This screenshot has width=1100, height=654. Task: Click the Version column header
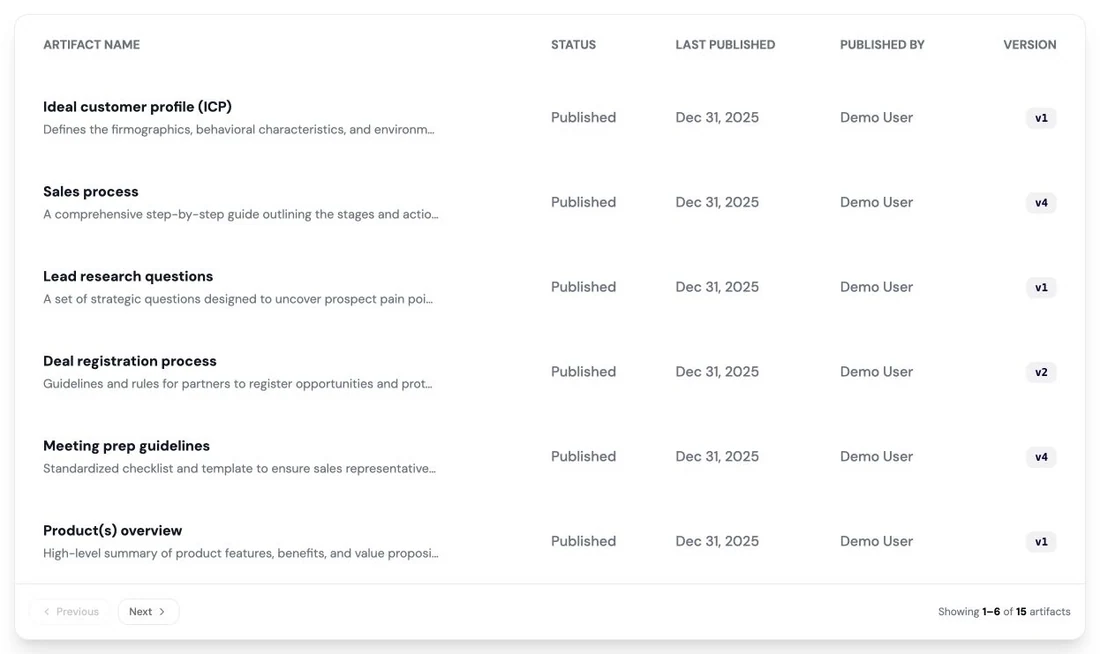coord(1030,45)
